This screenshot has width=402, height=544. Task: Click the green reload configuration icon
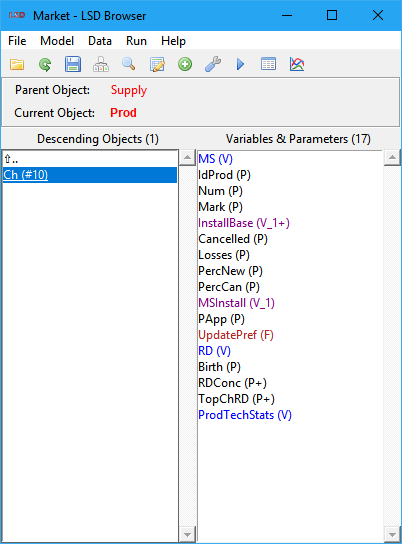point(45,65)
